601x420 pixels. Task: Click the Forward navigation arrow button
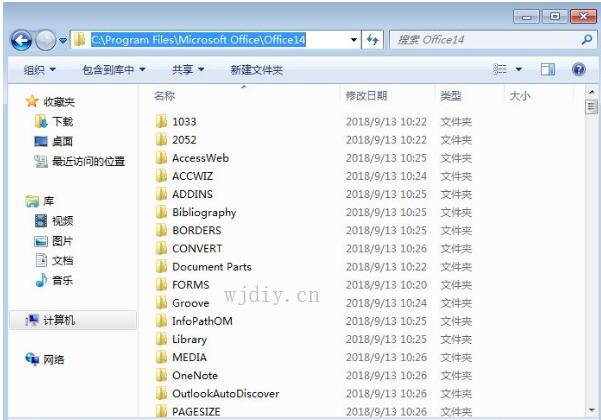[x=46, y=40]
